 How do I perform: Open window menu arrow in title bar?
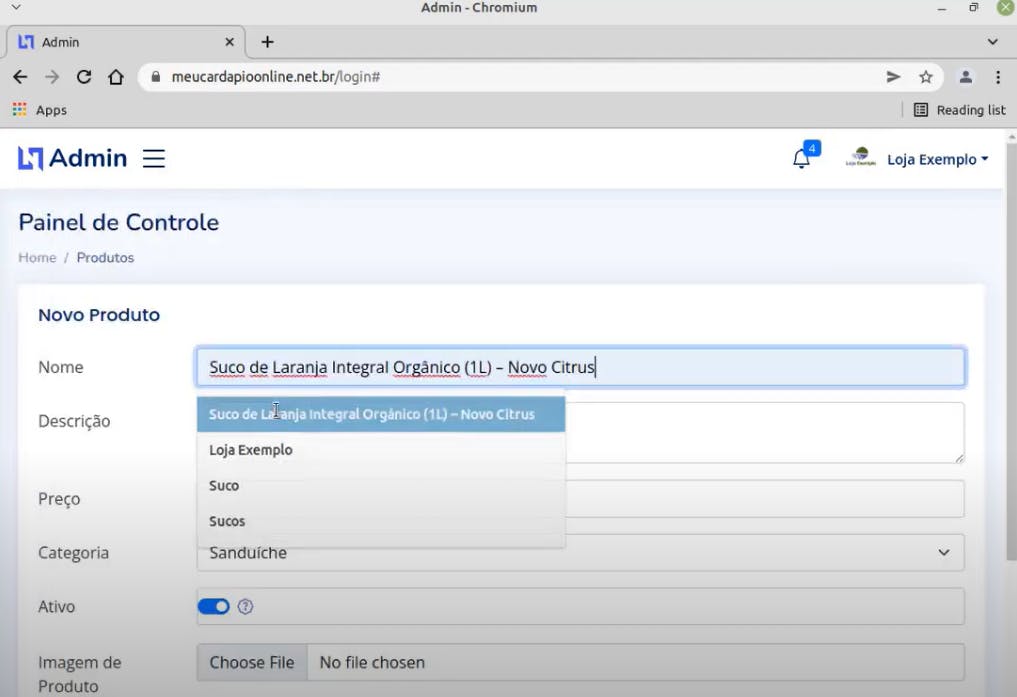coord(16,8)
